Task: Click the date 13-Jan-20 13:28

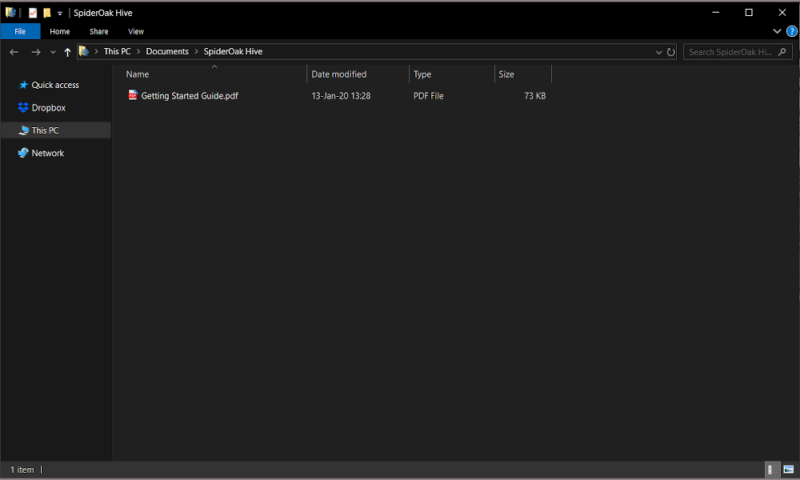Action: [341, 96]
